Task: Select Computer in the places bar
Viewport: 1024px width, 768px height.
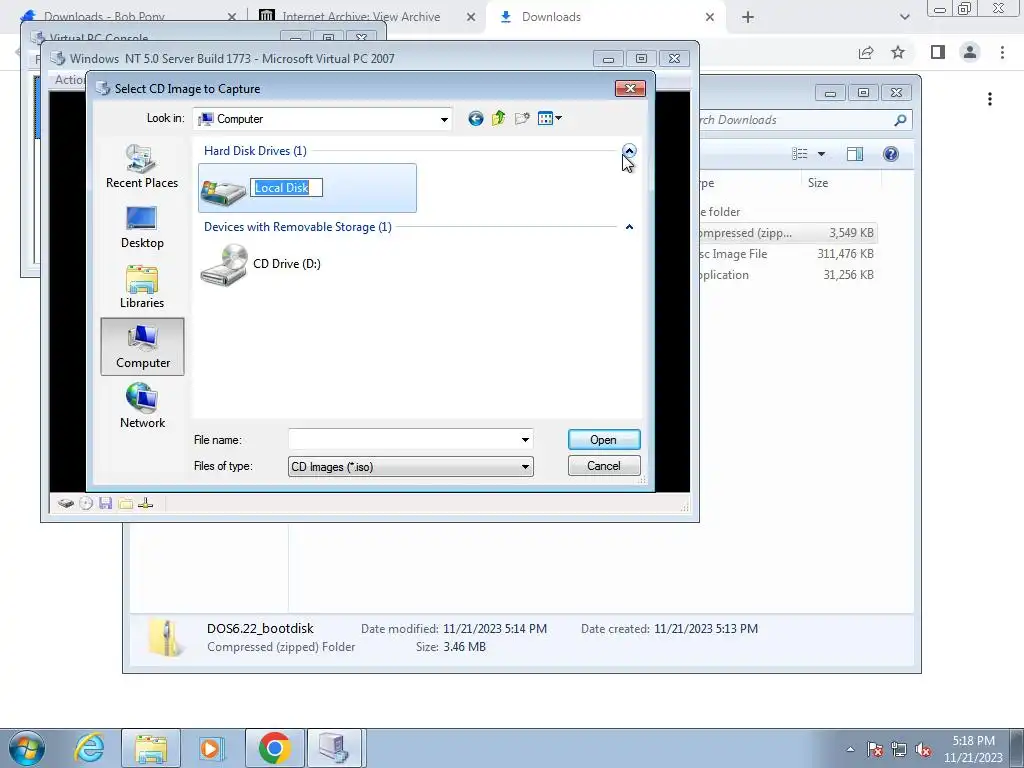Action: click(142, 347)
